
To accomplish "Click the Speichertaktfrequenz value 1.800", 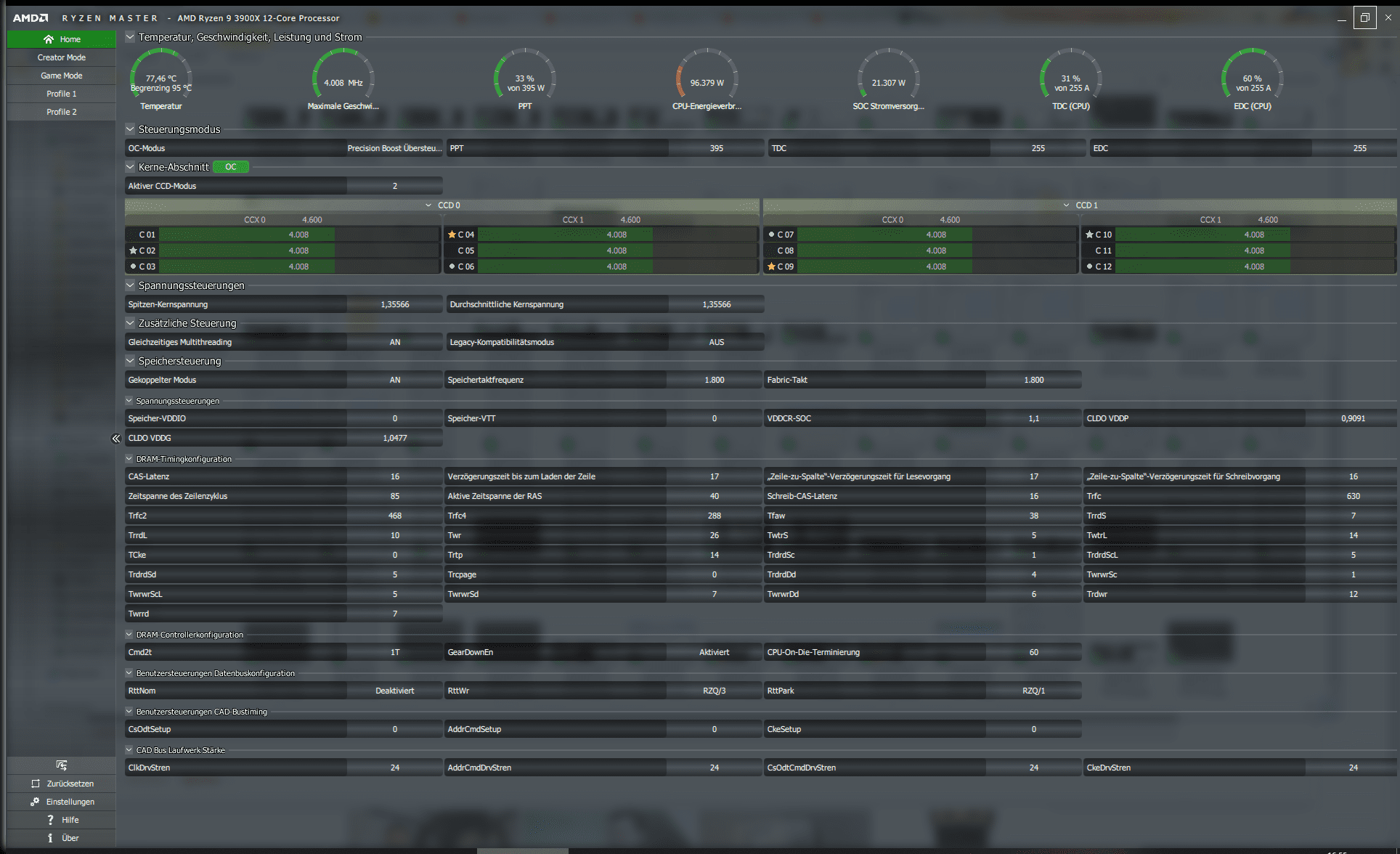I will (x=715, y=380).
